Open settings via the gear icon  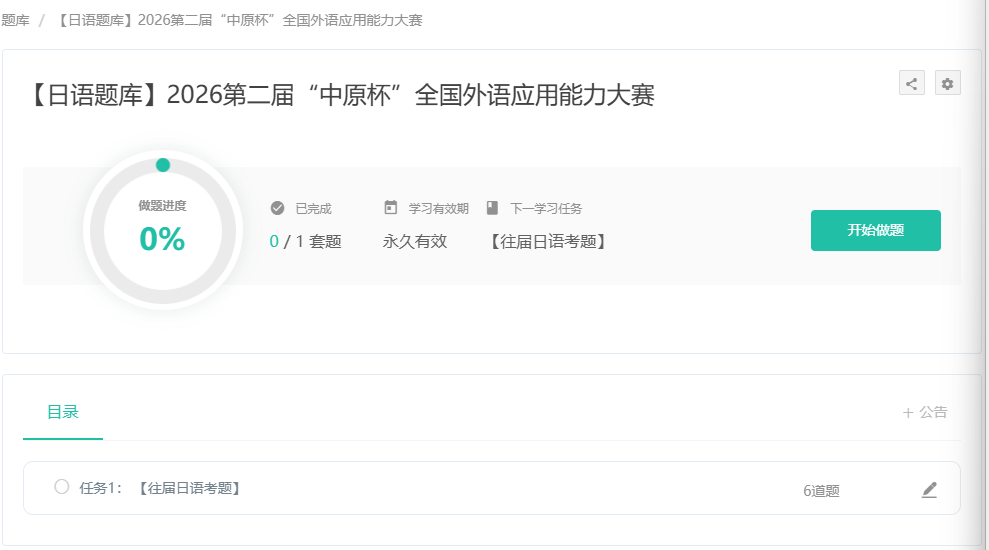[x=947, y=83]
